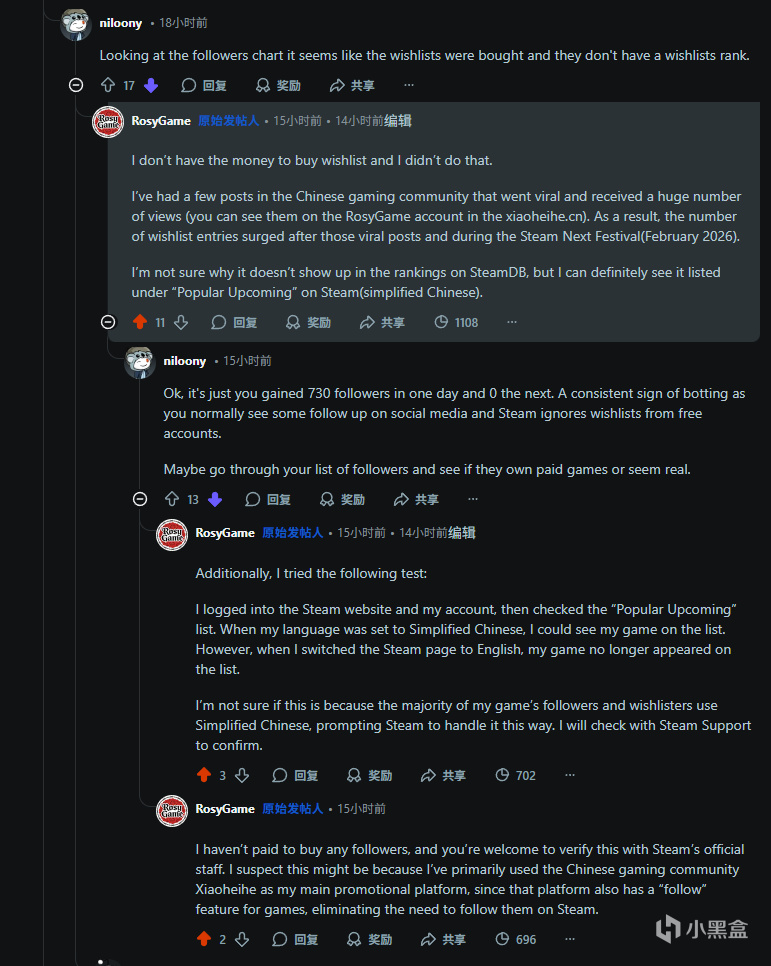Screen dimensions: 771x966
Task: Share RosyGame's comment with 1108 views
Action: (x=381, y=322)
